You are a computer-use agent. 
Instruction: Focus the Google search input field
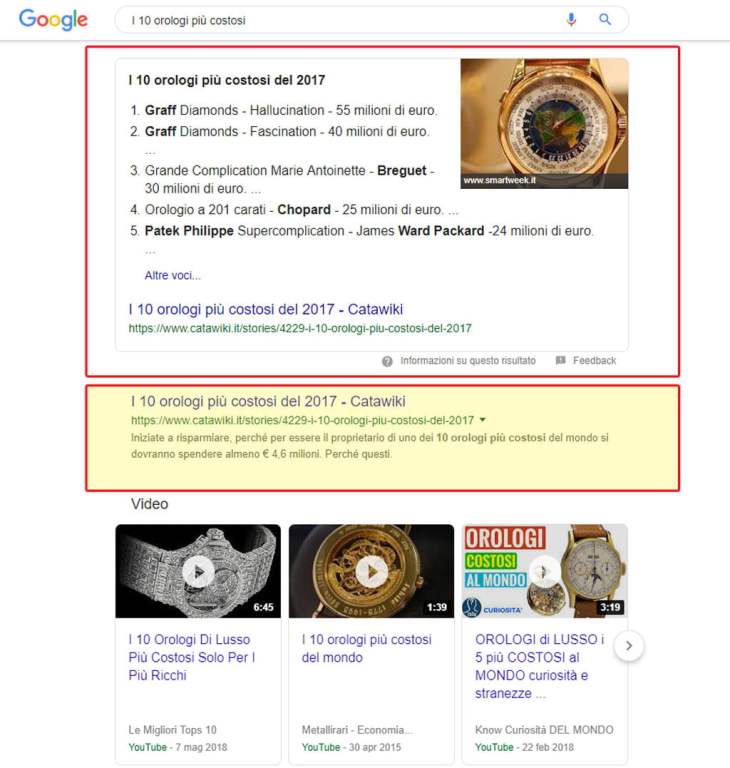[x=343, y=20]
